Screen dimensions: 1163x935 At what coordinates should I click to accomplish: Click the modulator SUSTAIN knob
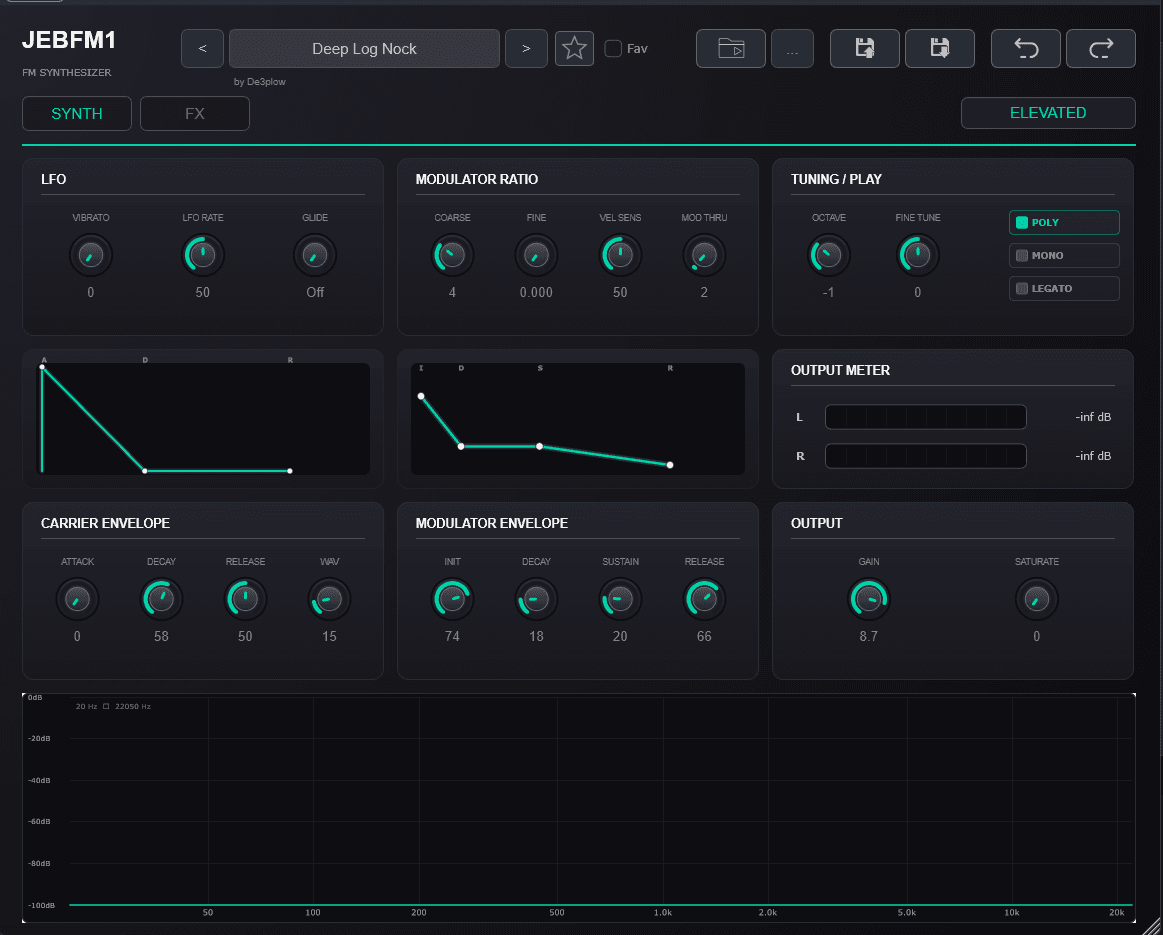tap(620, 599)
